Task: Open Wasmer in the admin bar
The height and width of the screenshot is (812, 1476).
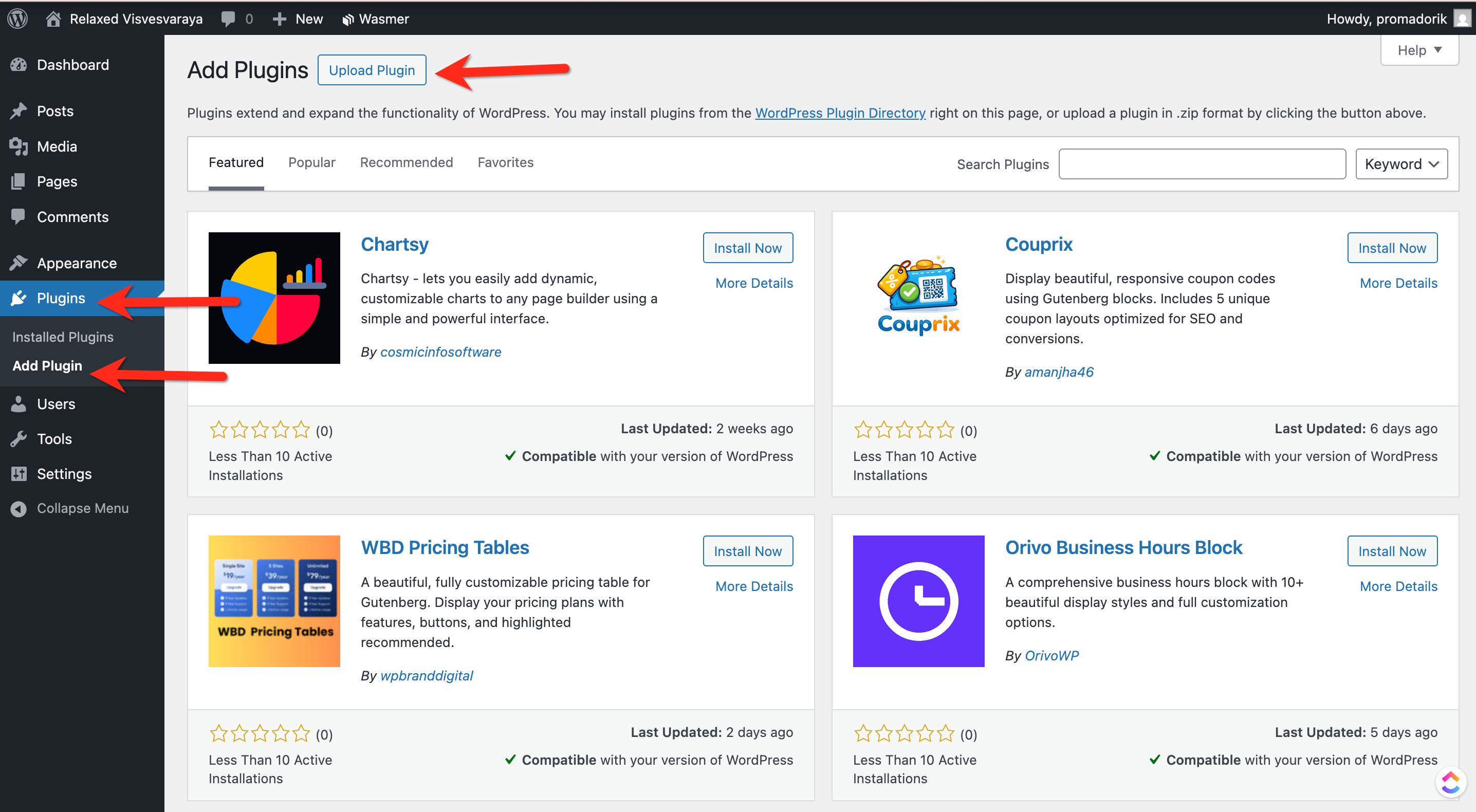Action: [x=375, y=19]
